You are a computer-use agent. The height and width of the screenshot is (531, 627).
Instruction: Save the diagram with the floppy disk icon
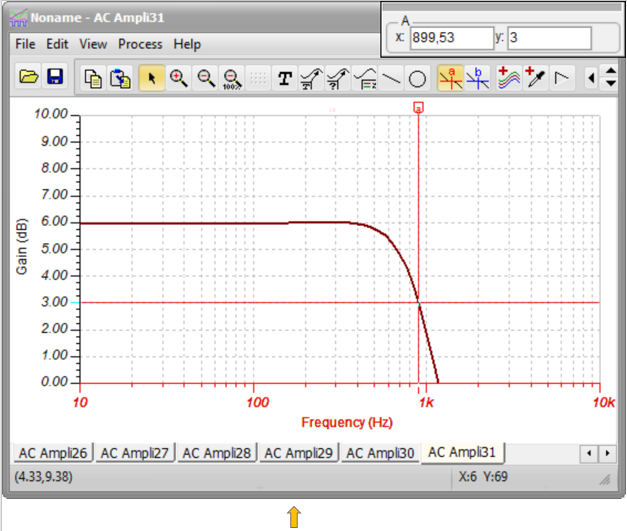pos(54,77)
